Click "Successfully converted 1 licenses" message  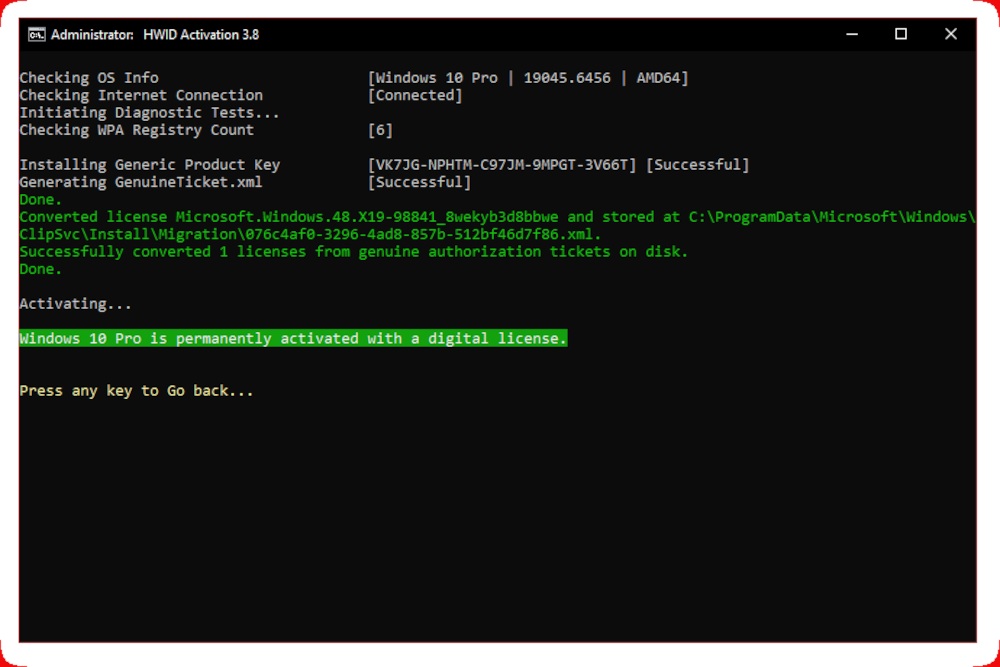354,252
